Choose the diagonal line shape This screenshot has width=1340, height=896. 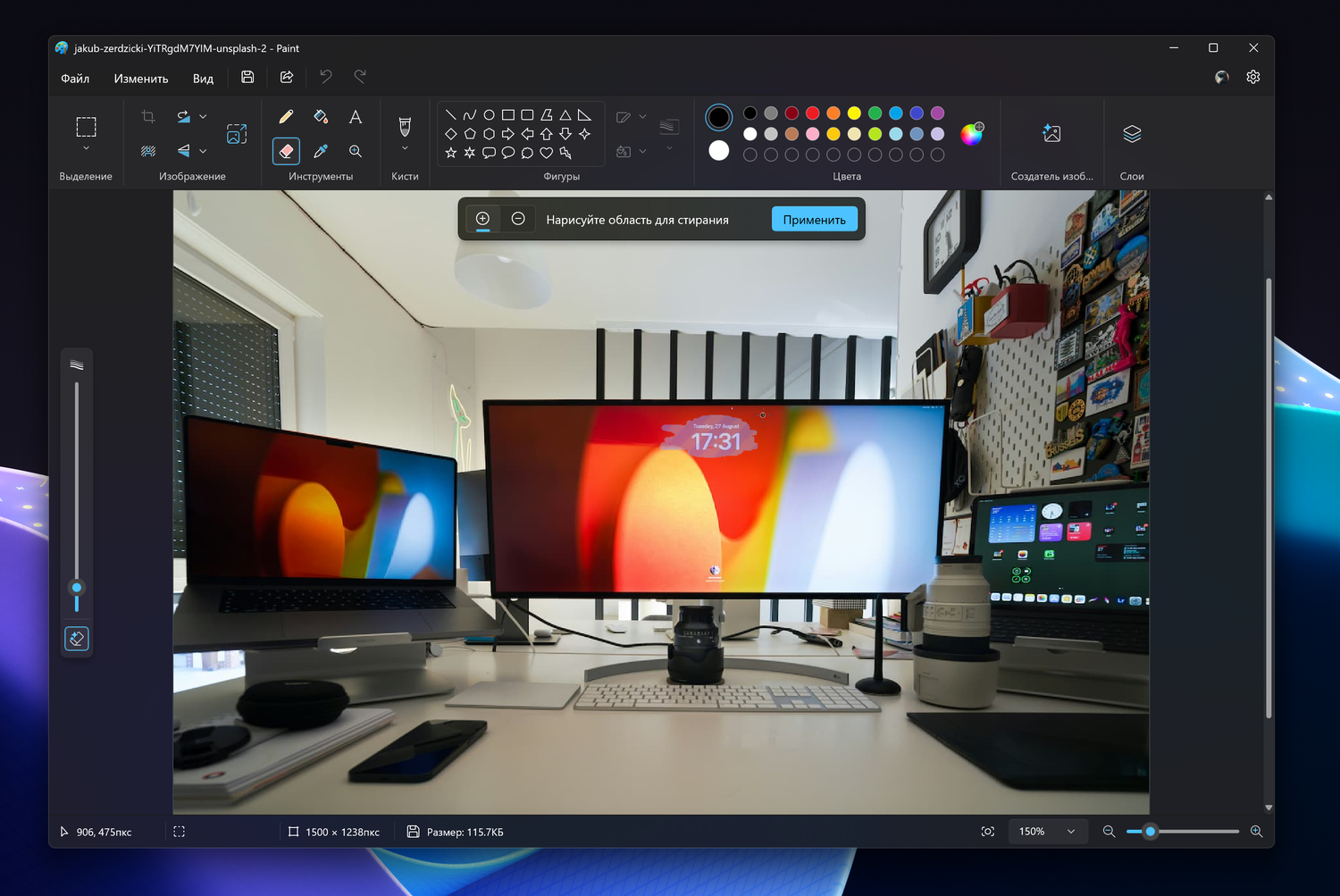(450, 114)
